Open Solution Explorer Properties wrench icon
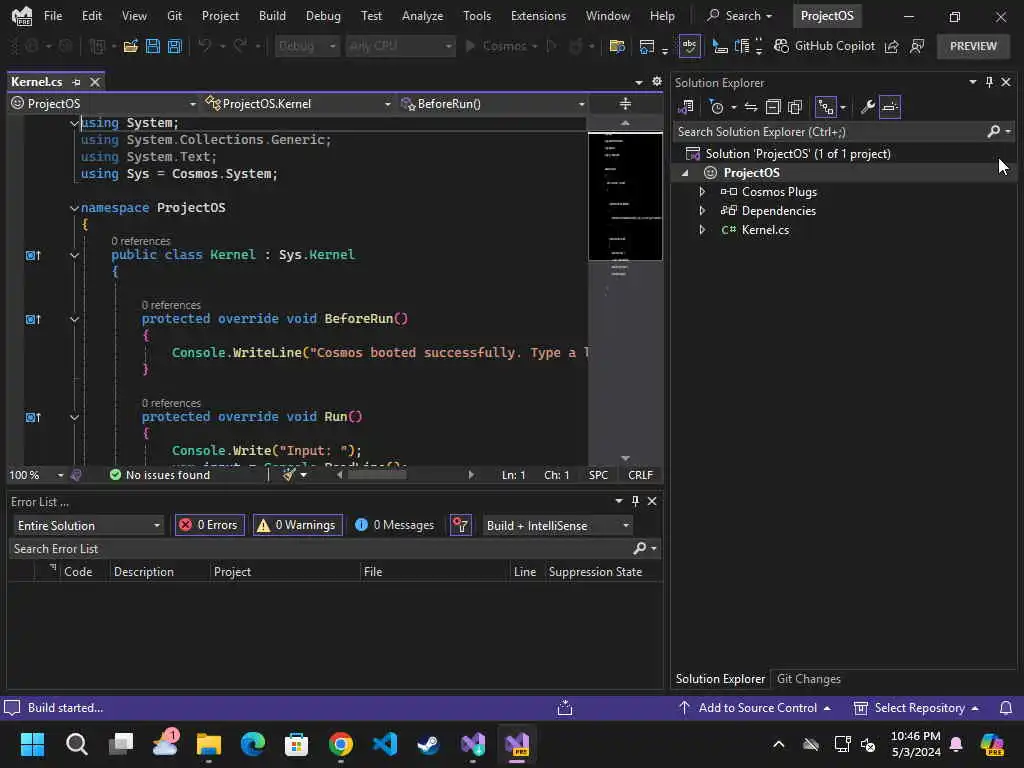 (x=867, y=107)
